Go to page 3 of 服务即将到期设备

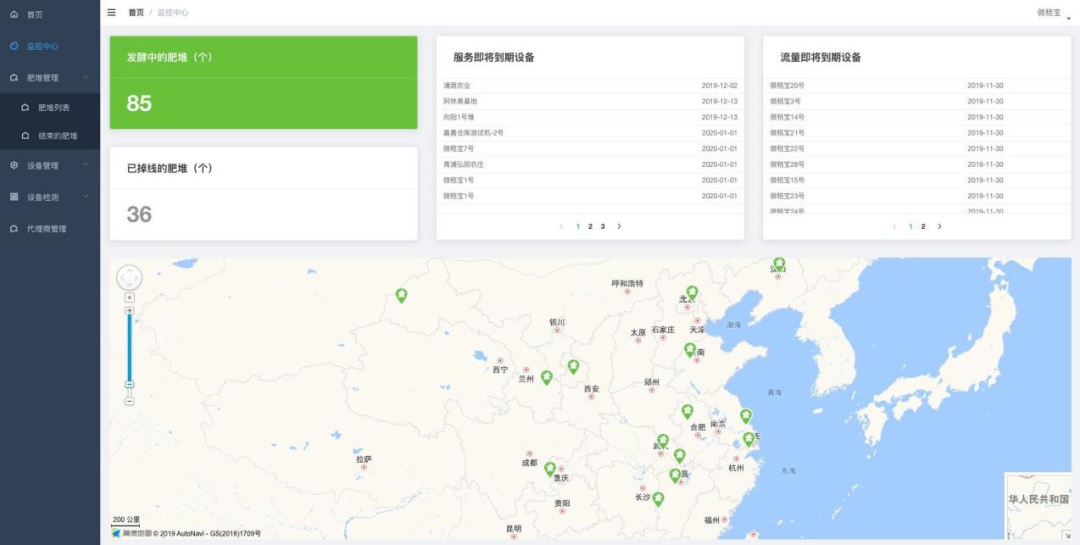pyautogui.click(x=603, y=226)
